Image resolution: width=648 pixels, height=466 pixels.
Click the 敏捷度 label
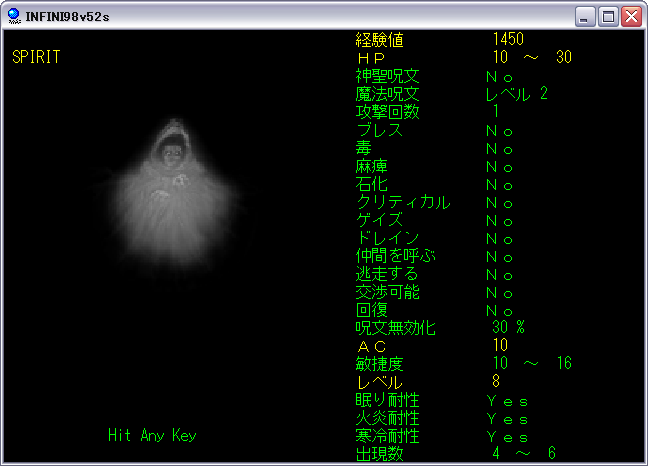[x=379, y=364]
